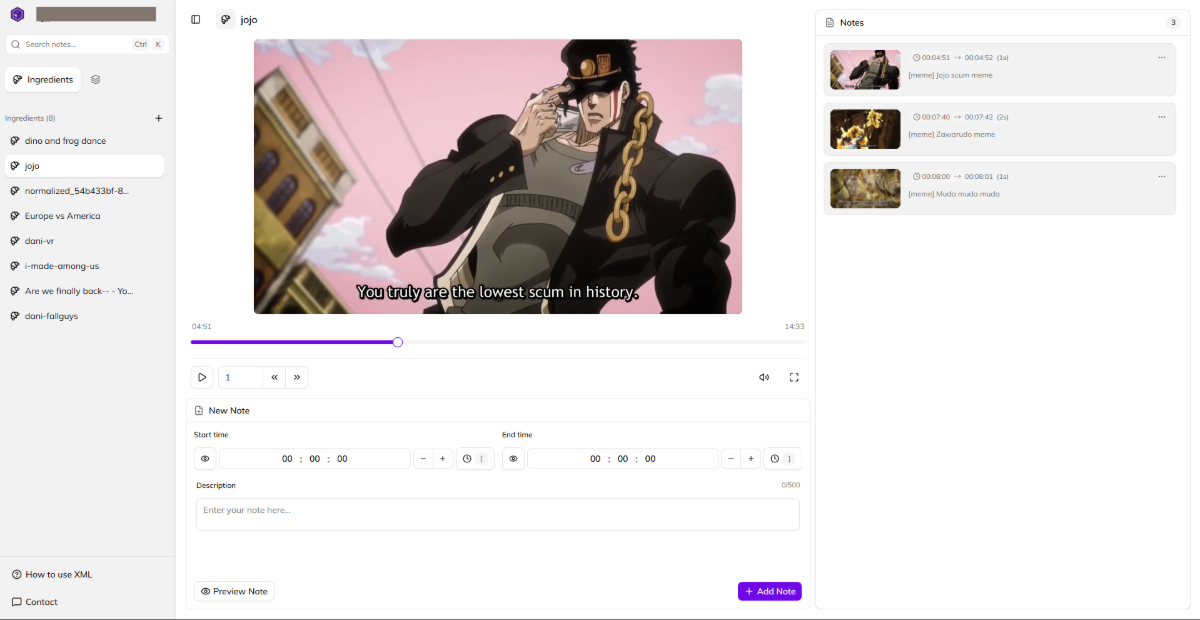The height and width of the screenshot is (620, 1200).
Task: Enter fullscreen video mode
Action: [794, 377]
